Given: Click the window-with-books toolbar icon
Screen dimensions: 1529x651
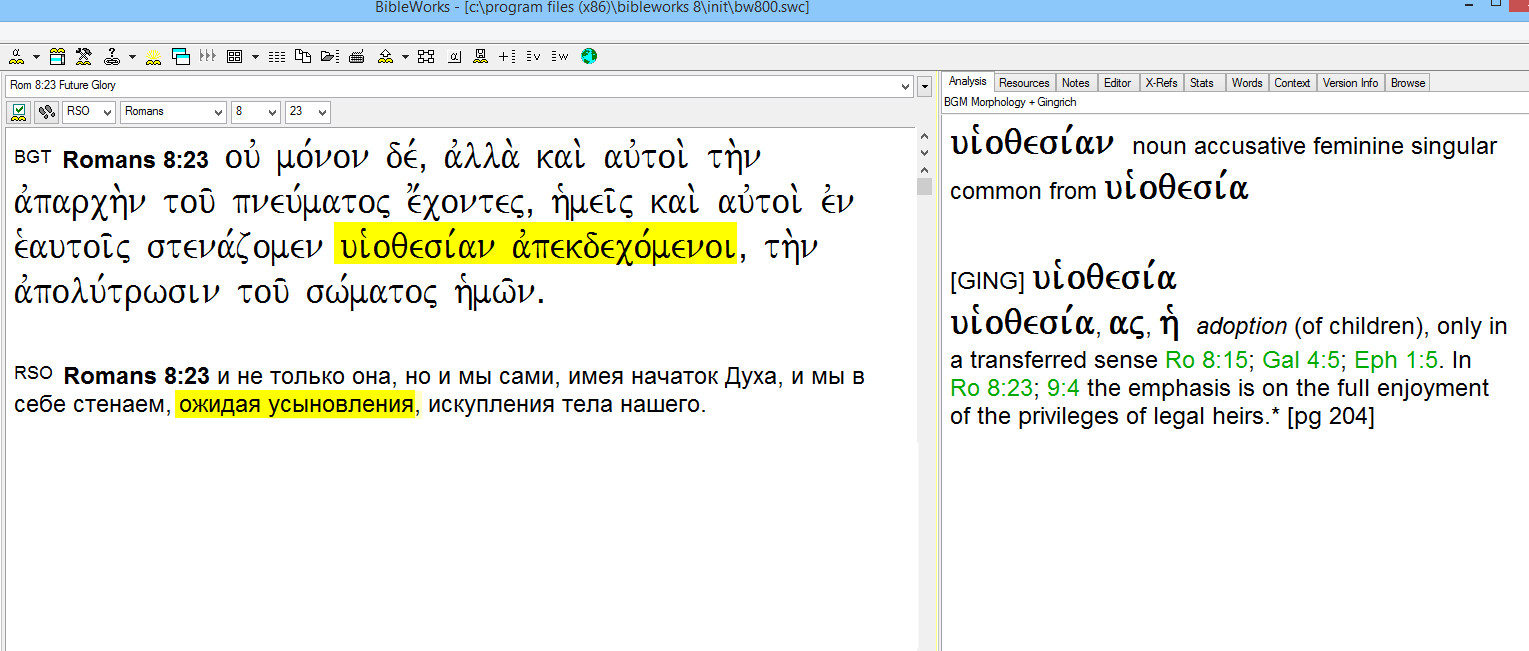Looking at the screenshot, I should click(58, 56).
